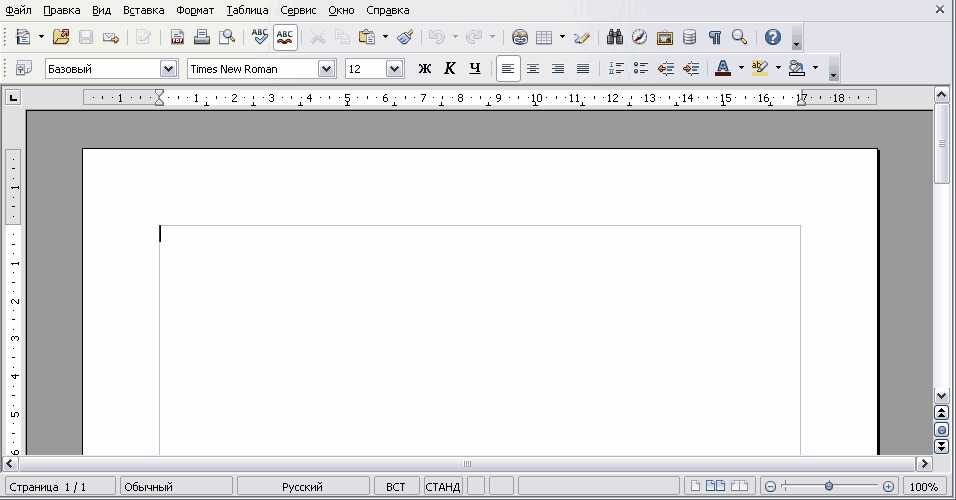Click the horizontal scrollbar right arrow
This screenshot has width=956, height=500.
pyautogui.click(x=924, y=464)
